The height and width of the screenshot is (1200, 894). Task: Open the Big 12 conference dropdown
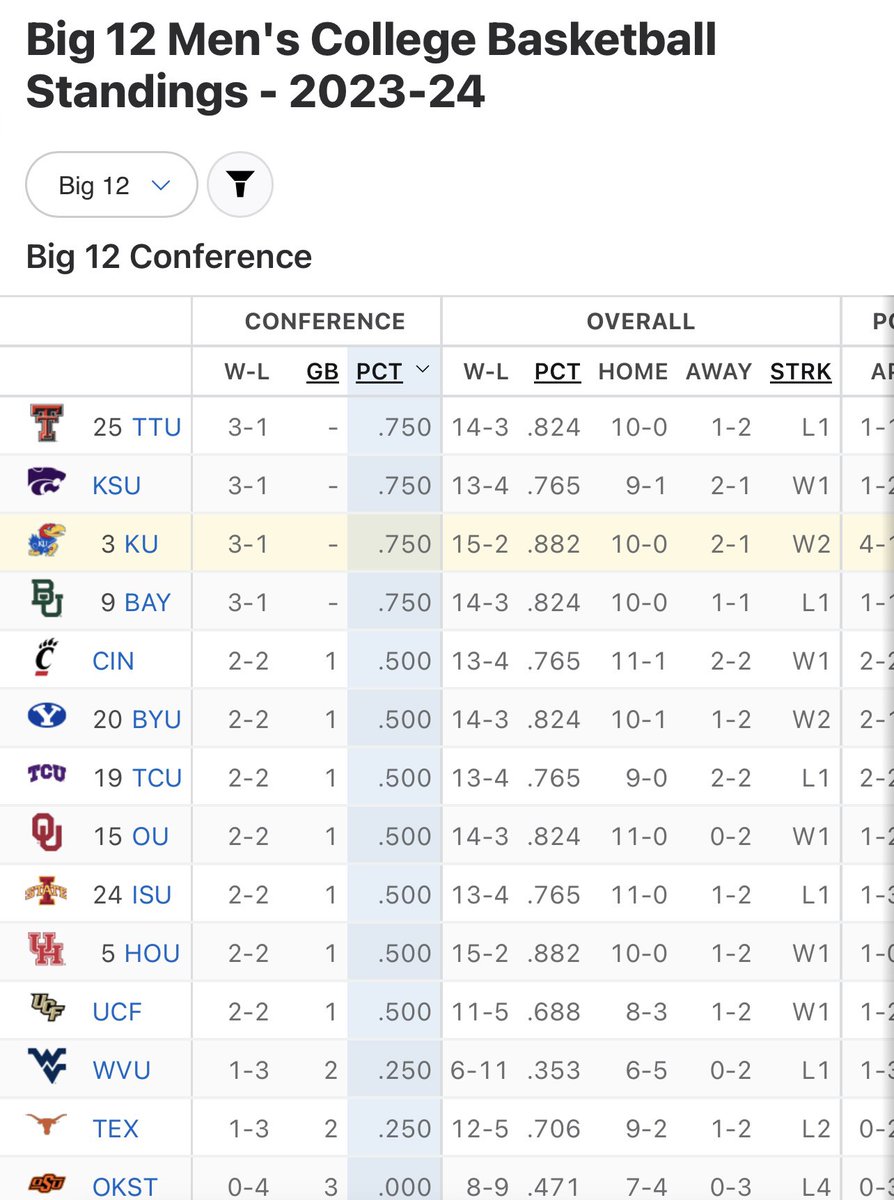(x=112, y=185)
